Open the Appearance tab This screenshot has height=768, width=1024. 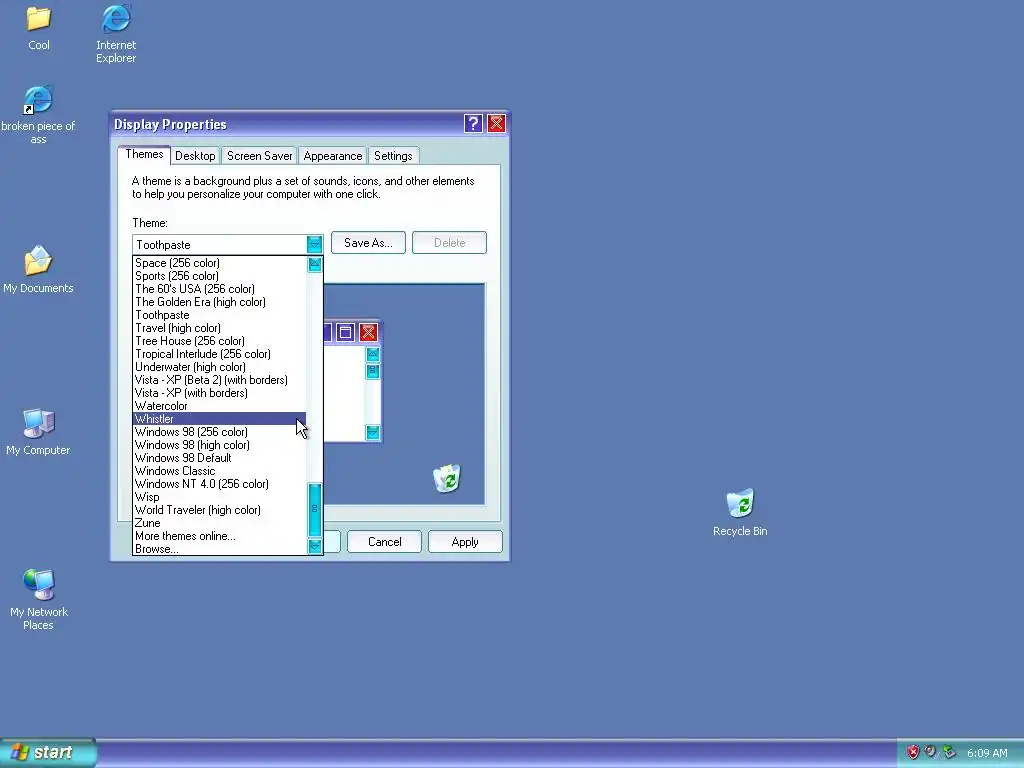[332, 156]
